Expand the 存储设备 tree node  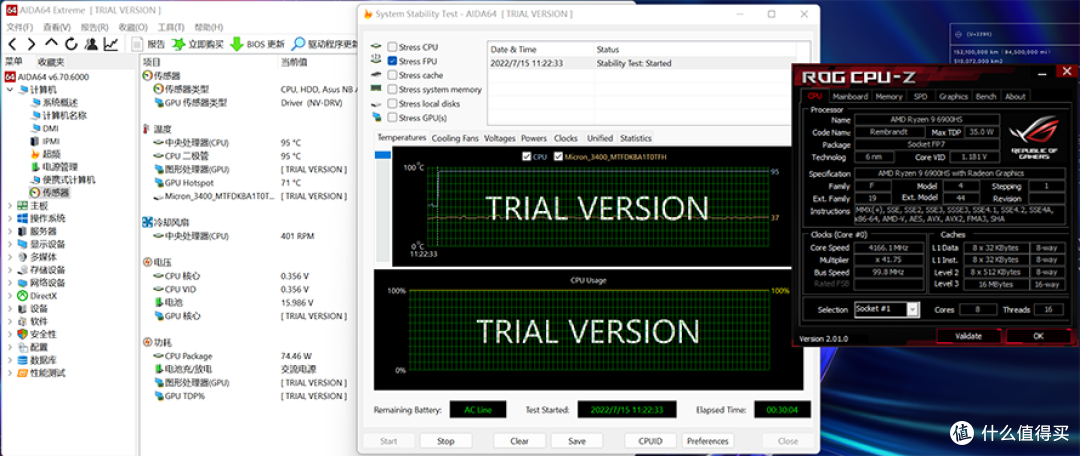point(10,270)
